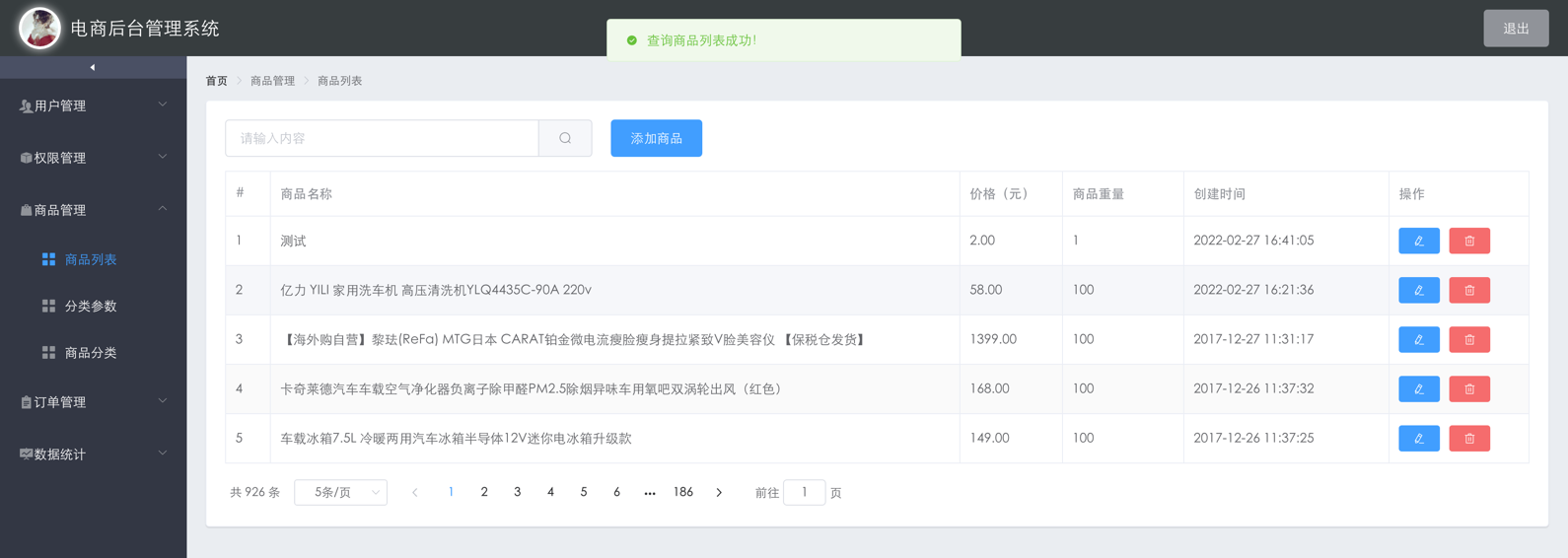Click the grid icon beside 分类参数

(x=48, y=306)
